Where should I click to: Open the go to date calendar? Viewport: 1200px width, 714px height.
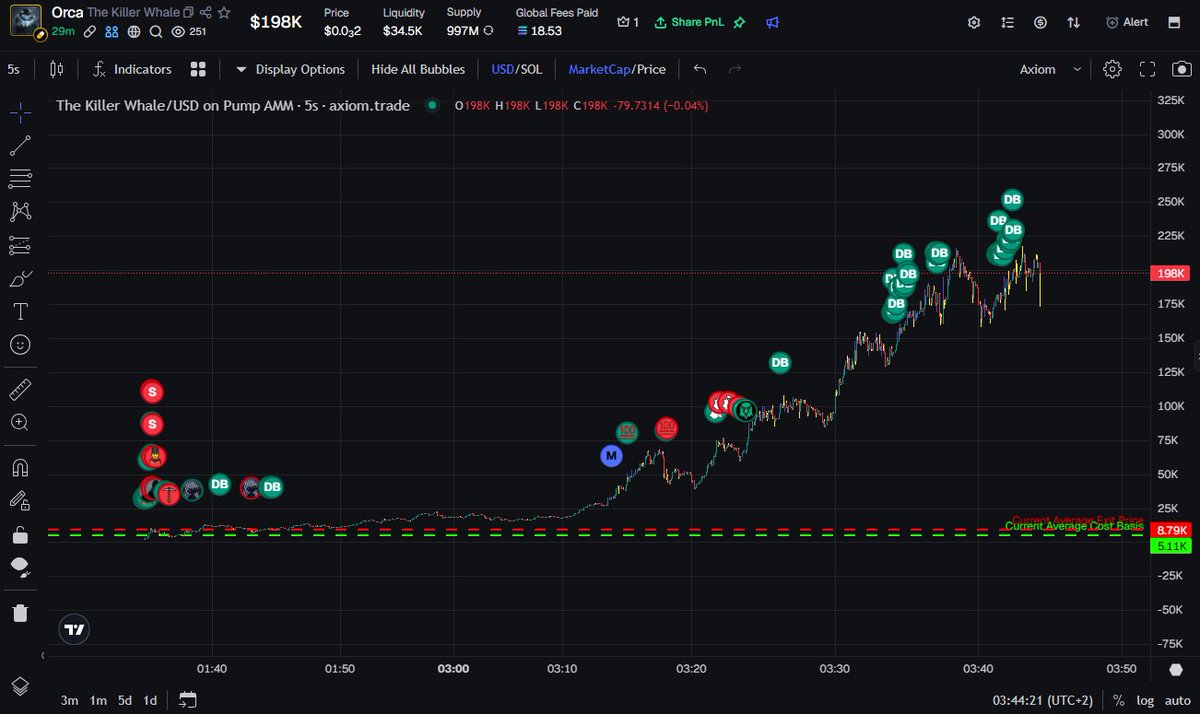click(188, 700)
